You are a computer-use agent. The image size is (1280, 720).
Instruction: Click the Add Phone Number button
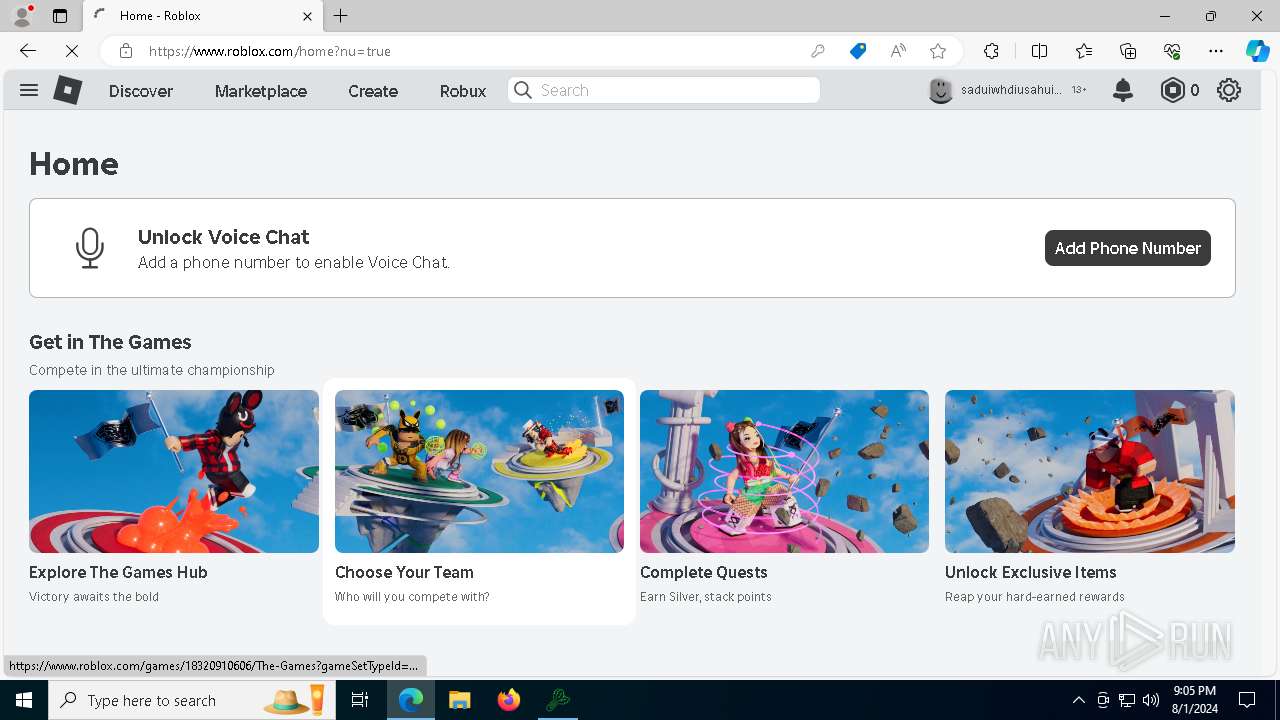point(1128,248)
